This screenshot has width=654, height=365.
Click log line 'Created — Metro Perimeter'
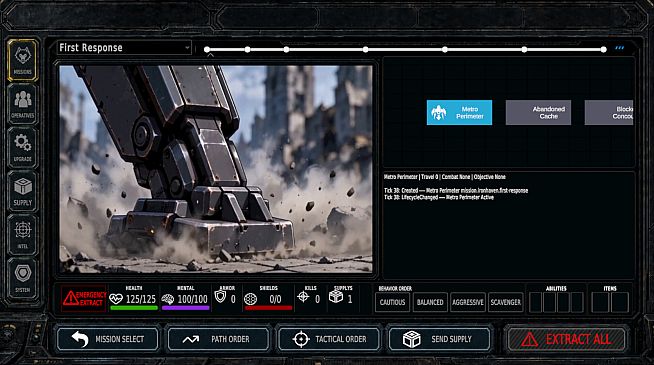(x=456, y=191)
